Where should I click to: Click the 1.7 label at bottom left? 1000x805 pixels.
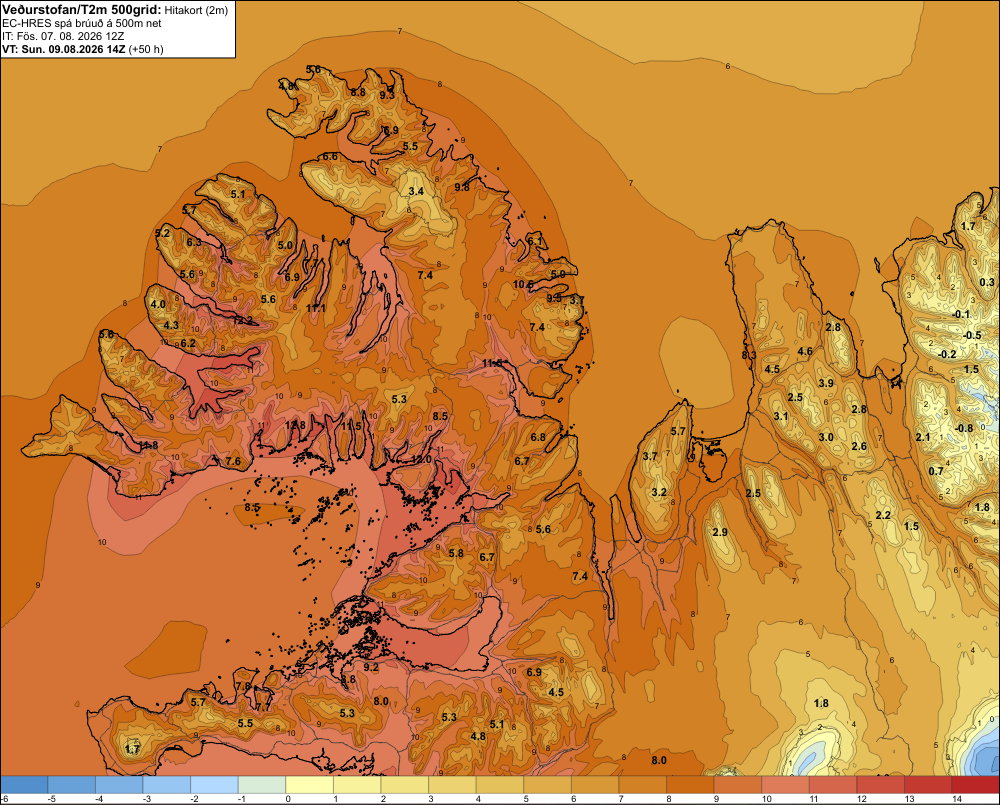(132, 749)
